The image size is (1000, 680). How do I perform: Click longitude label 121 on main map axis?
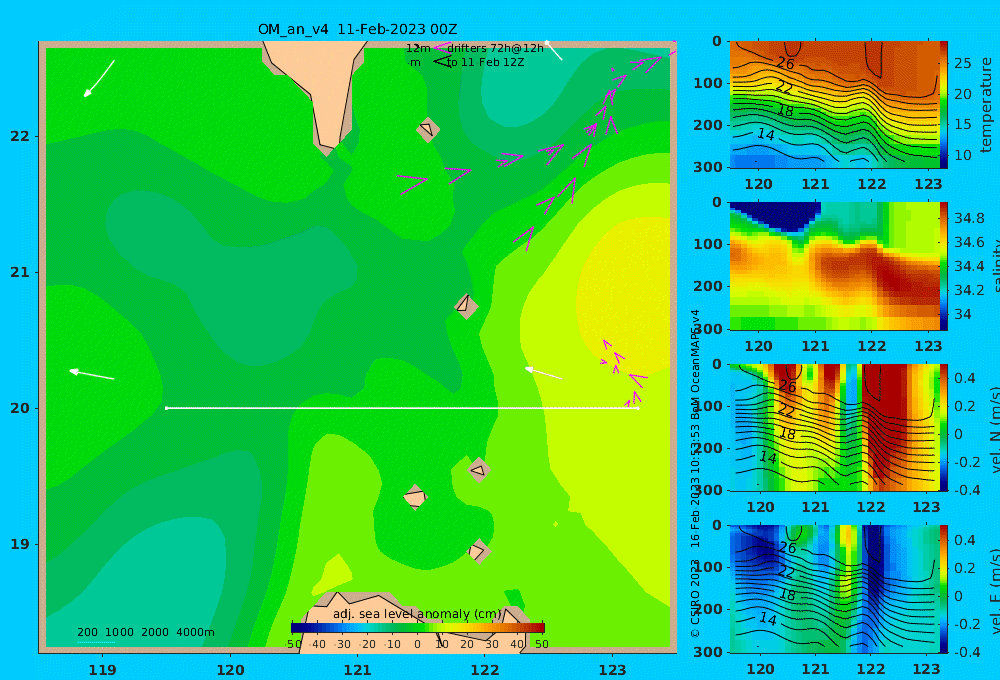pyautogui.click(x=357, y=670)
